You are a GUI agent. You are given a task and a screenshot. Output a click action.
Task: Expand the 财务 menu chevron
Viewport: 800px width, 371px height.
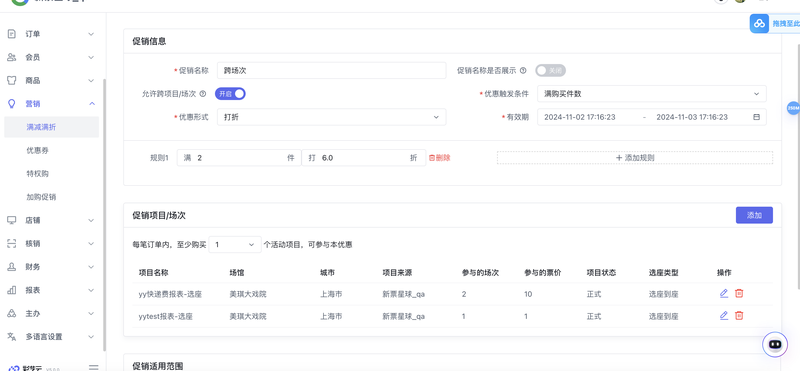91,267
